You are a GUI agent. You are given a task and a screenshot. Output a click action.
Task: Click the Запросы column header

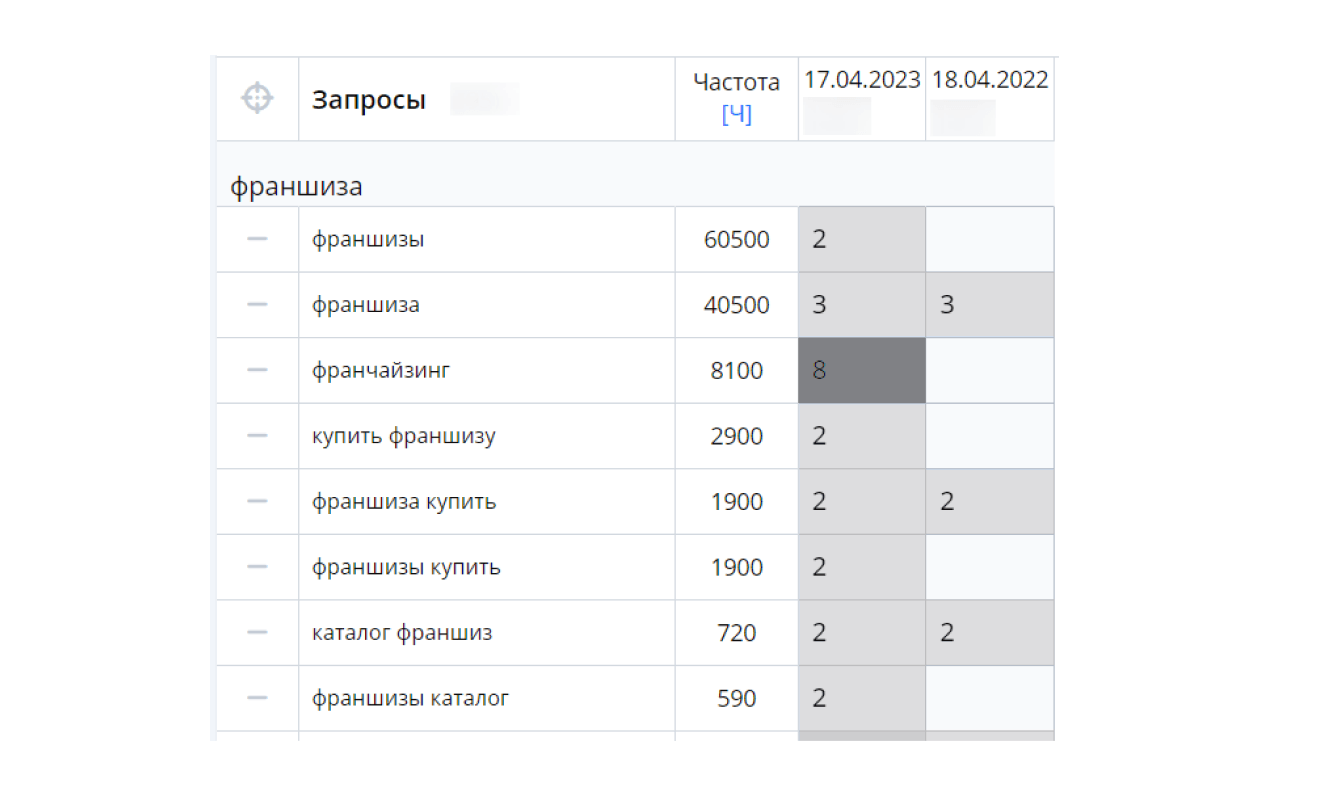pos(369,100)
